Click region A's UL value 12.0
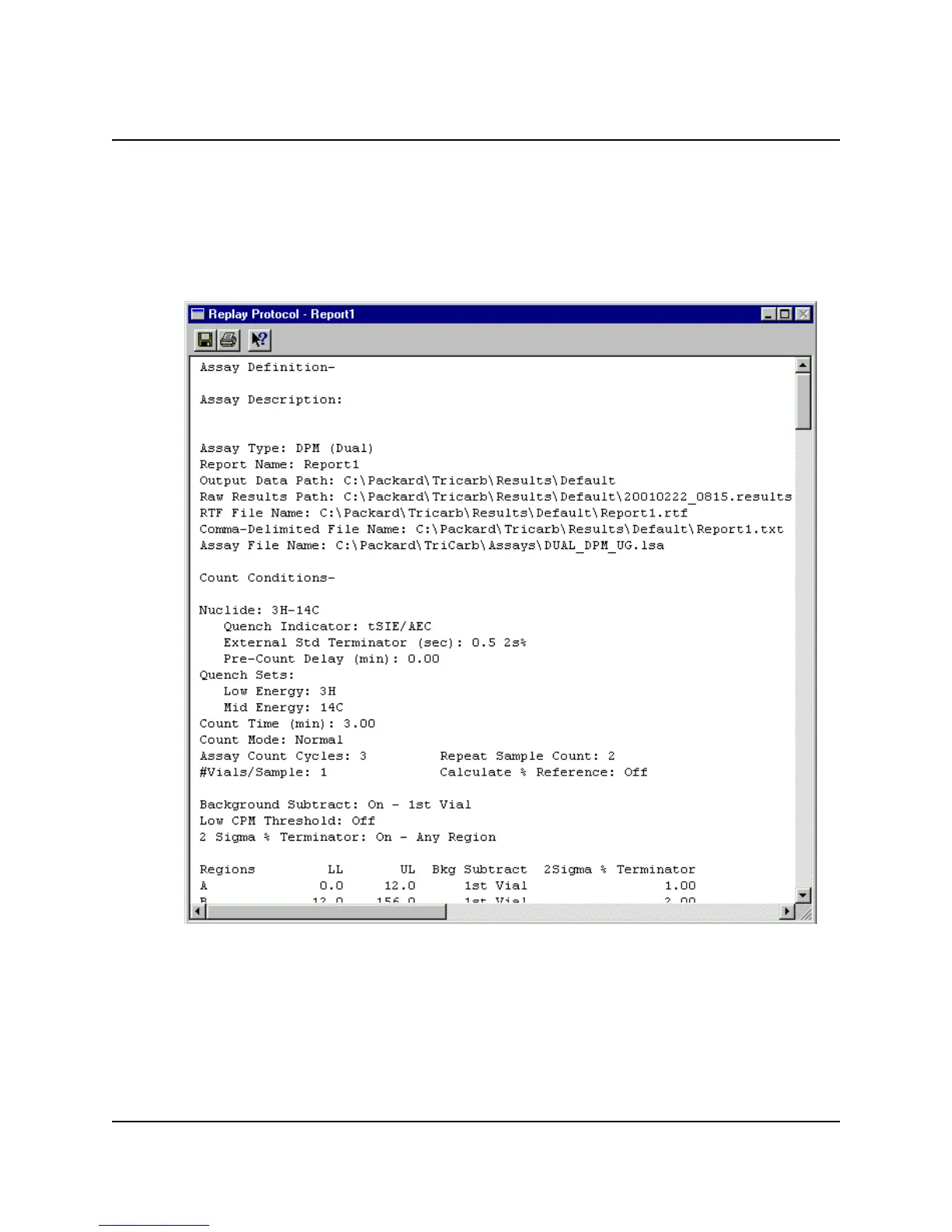This screenshot has height=1232, width=952. (400, 886)
